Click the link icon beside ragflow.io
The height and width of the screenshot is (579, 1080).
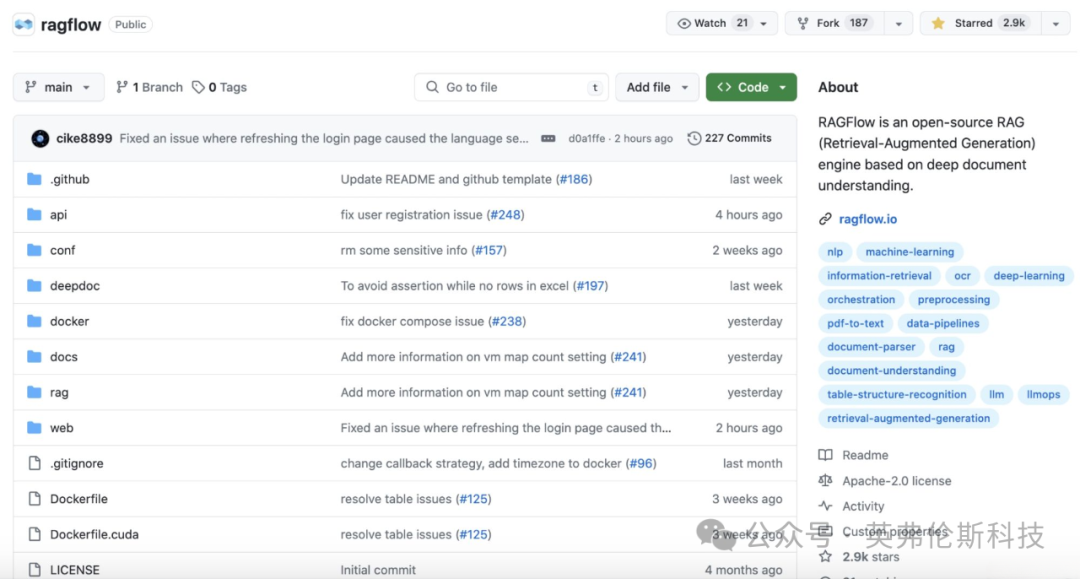825,219
